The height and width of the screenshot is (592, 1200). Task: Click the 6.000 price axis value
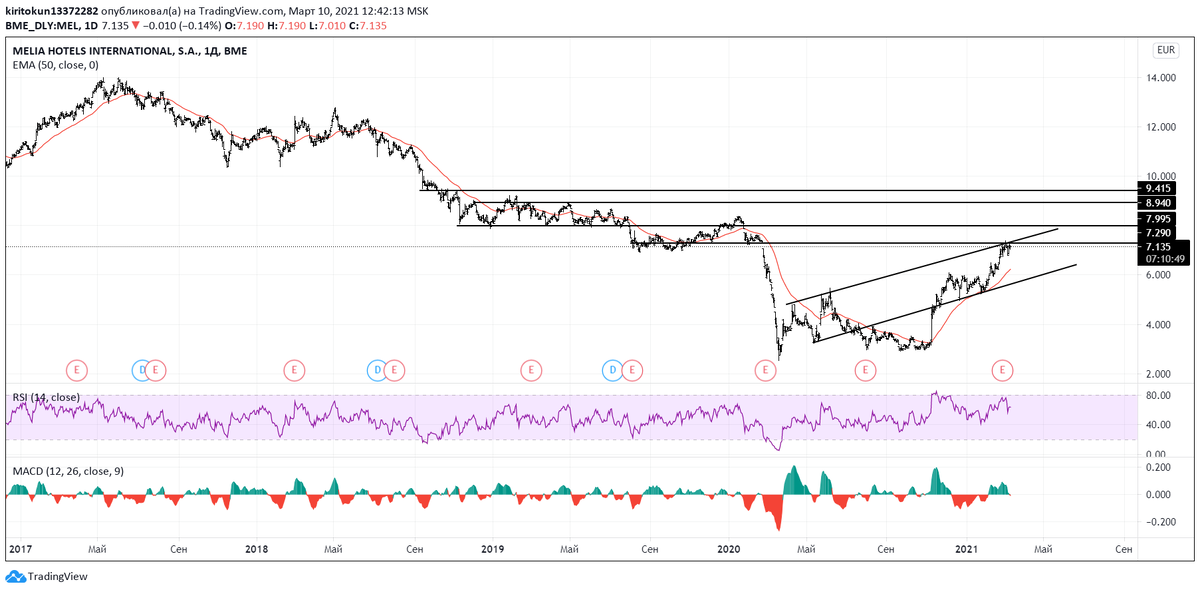point(1160,275)
